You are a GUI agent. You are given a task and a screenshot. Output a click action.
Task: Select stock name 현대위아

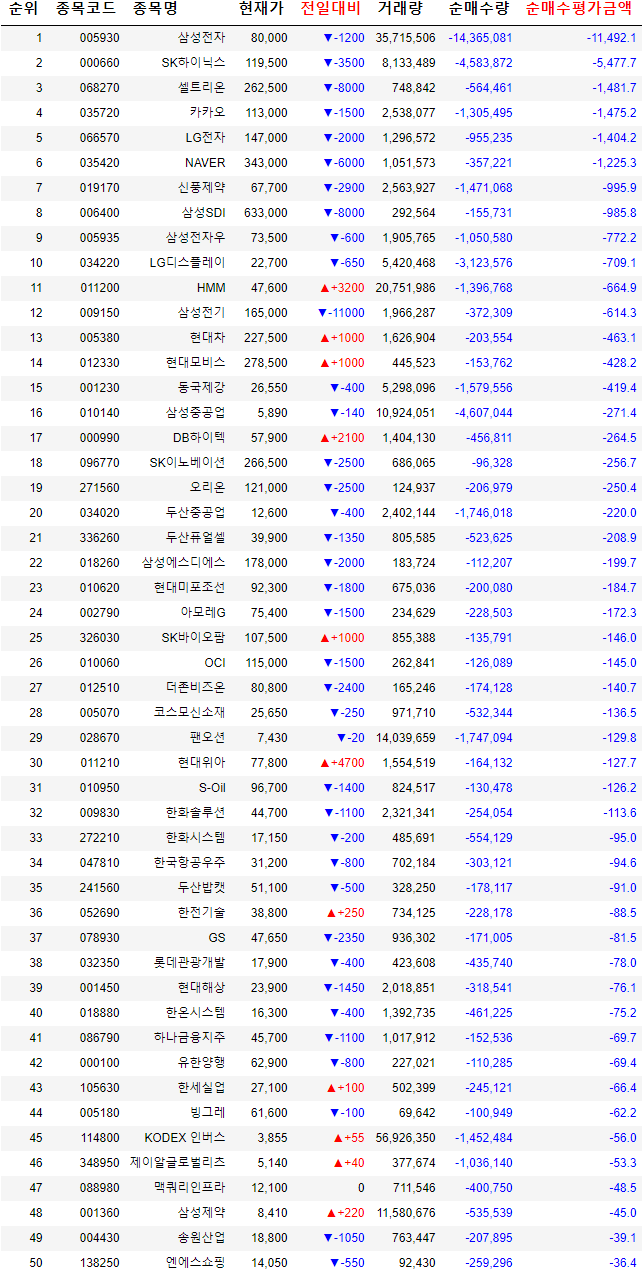203,763
